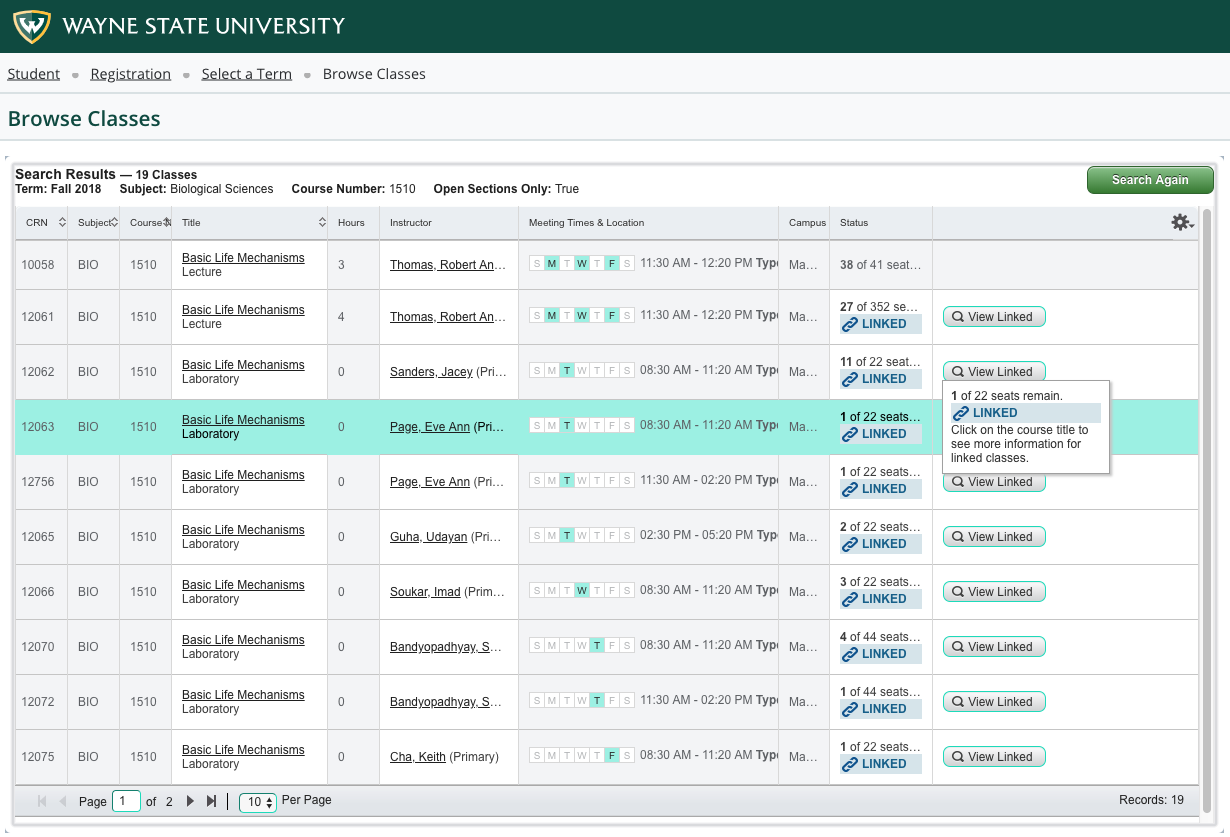
Task: Click LINKED badge for CRN 12061
Action: point(881,324)
